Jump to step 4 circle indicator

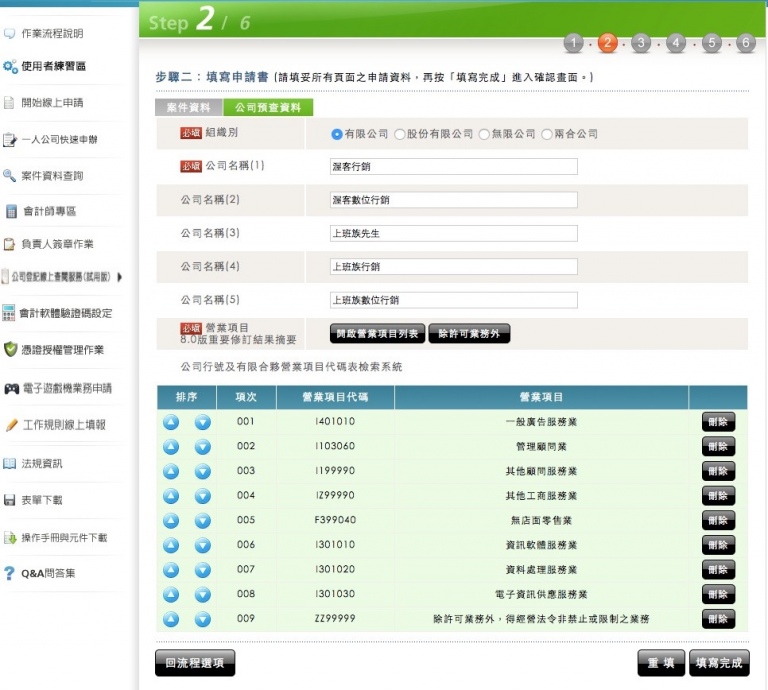coord(676,43)
